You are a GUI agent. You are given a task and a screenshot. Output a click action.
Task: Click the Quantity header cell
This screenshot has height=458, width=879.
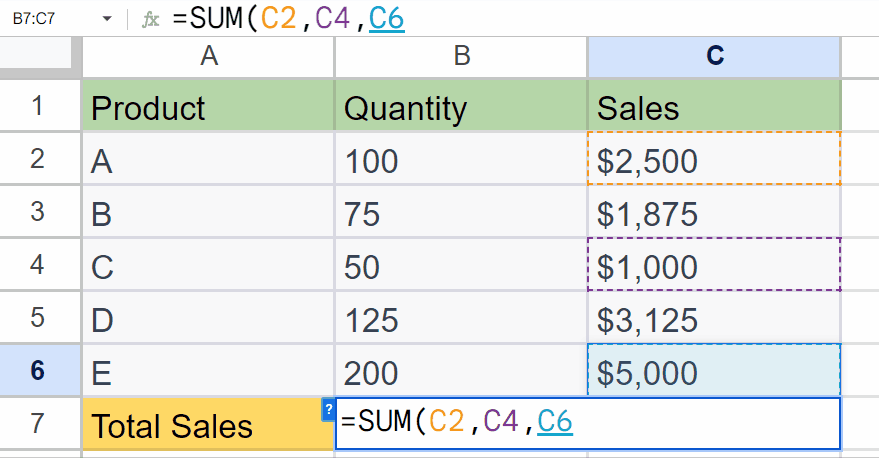tap(461, 105)
